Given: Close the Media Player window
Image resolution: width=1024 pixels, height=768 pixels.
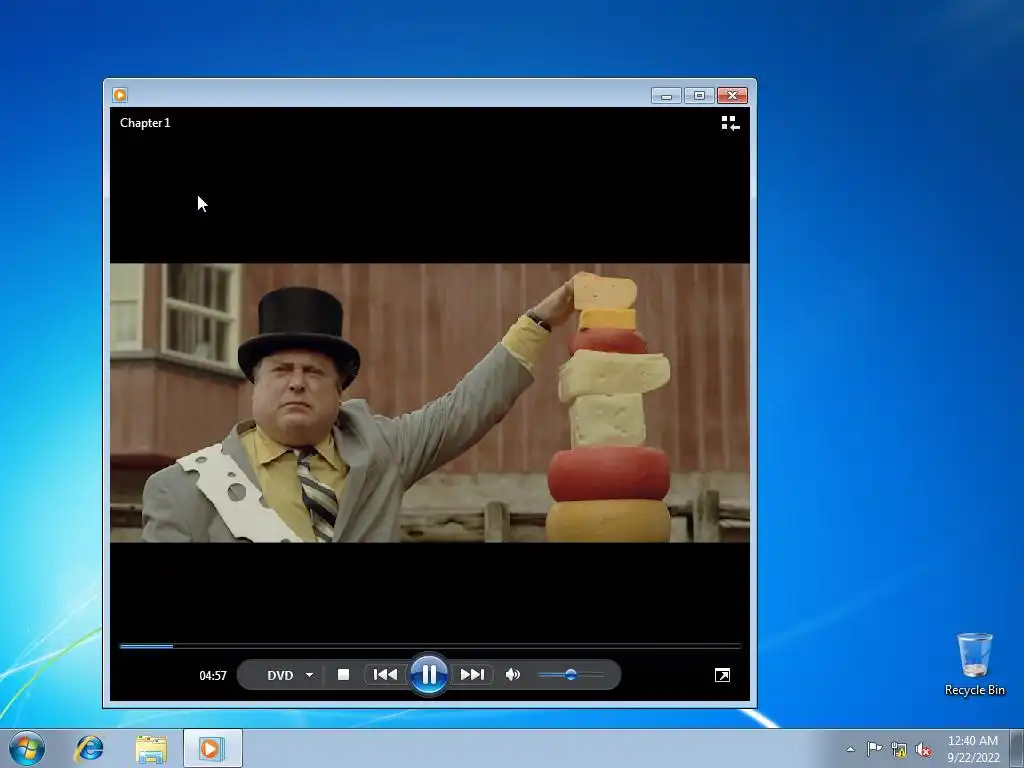Looking at the screenshot, I should click(732, 96).
